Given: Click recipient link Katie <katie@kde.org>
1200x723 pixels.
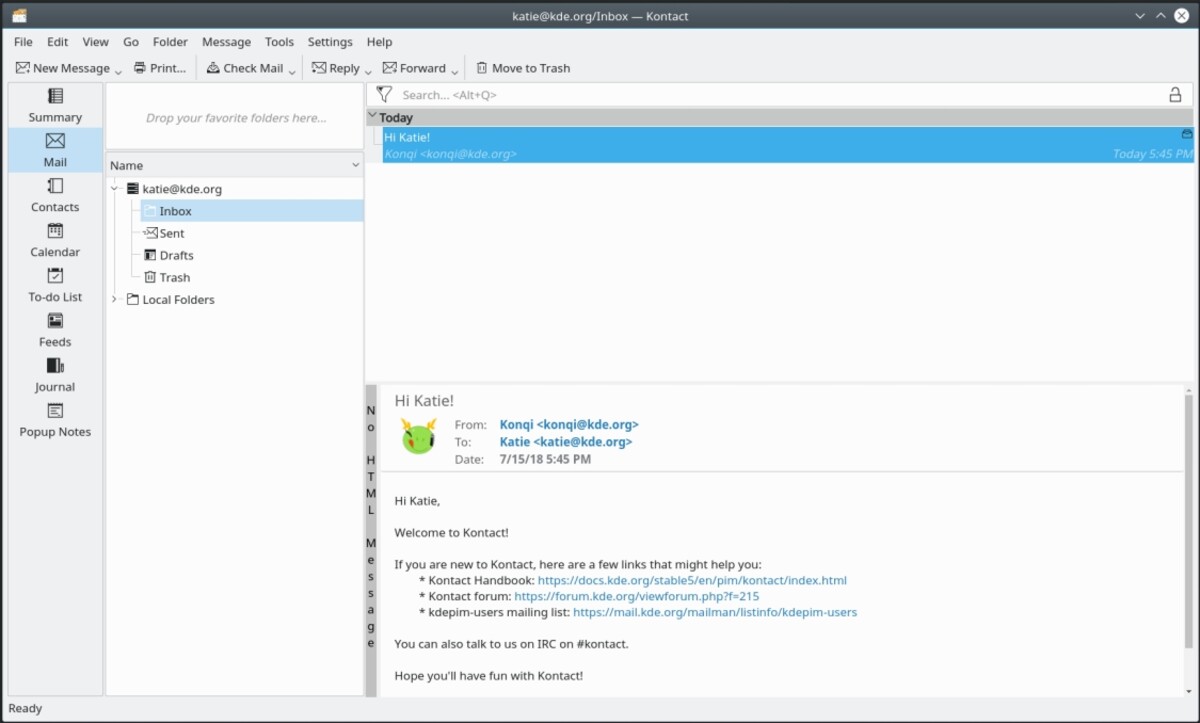Looking at the screenshot, I should 566,441.
